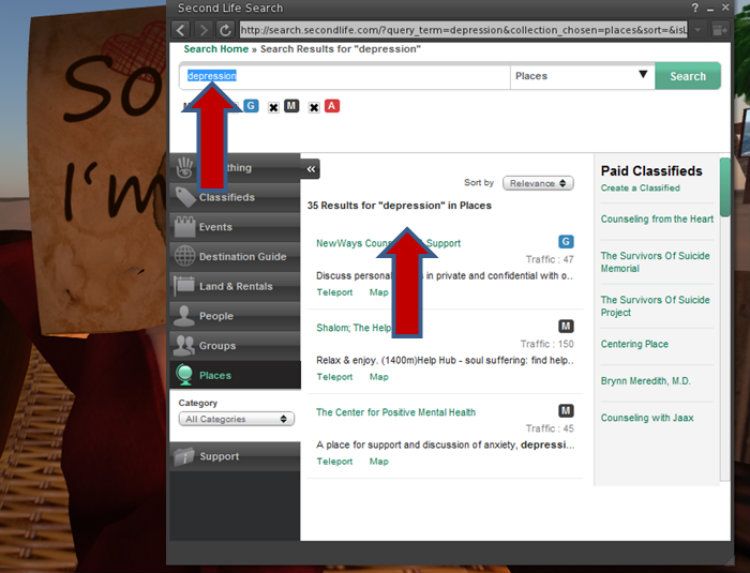Viewport: 750px width, 573px height.
Task: Open the help question mark icon
Action: tap(695, 8)
